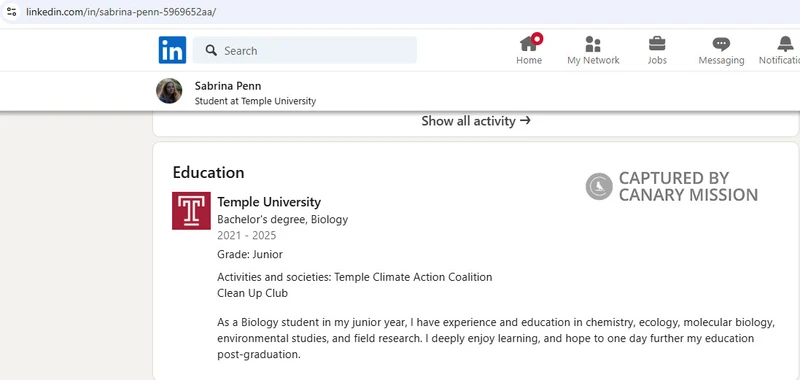Open the Messaging chat bubble icon
This screenshot has width=800, height=380.
click(721, 44)
